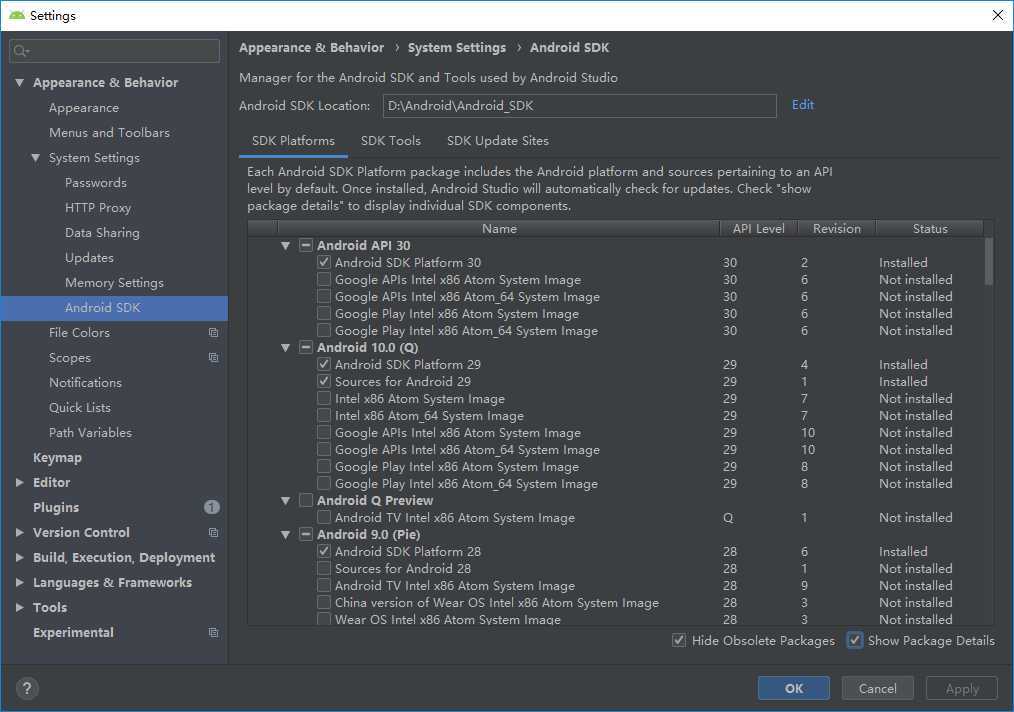This screenshot has width=1014, height=712.
Task: Open the Appearance settings page
Action: (x=83, y=108)
